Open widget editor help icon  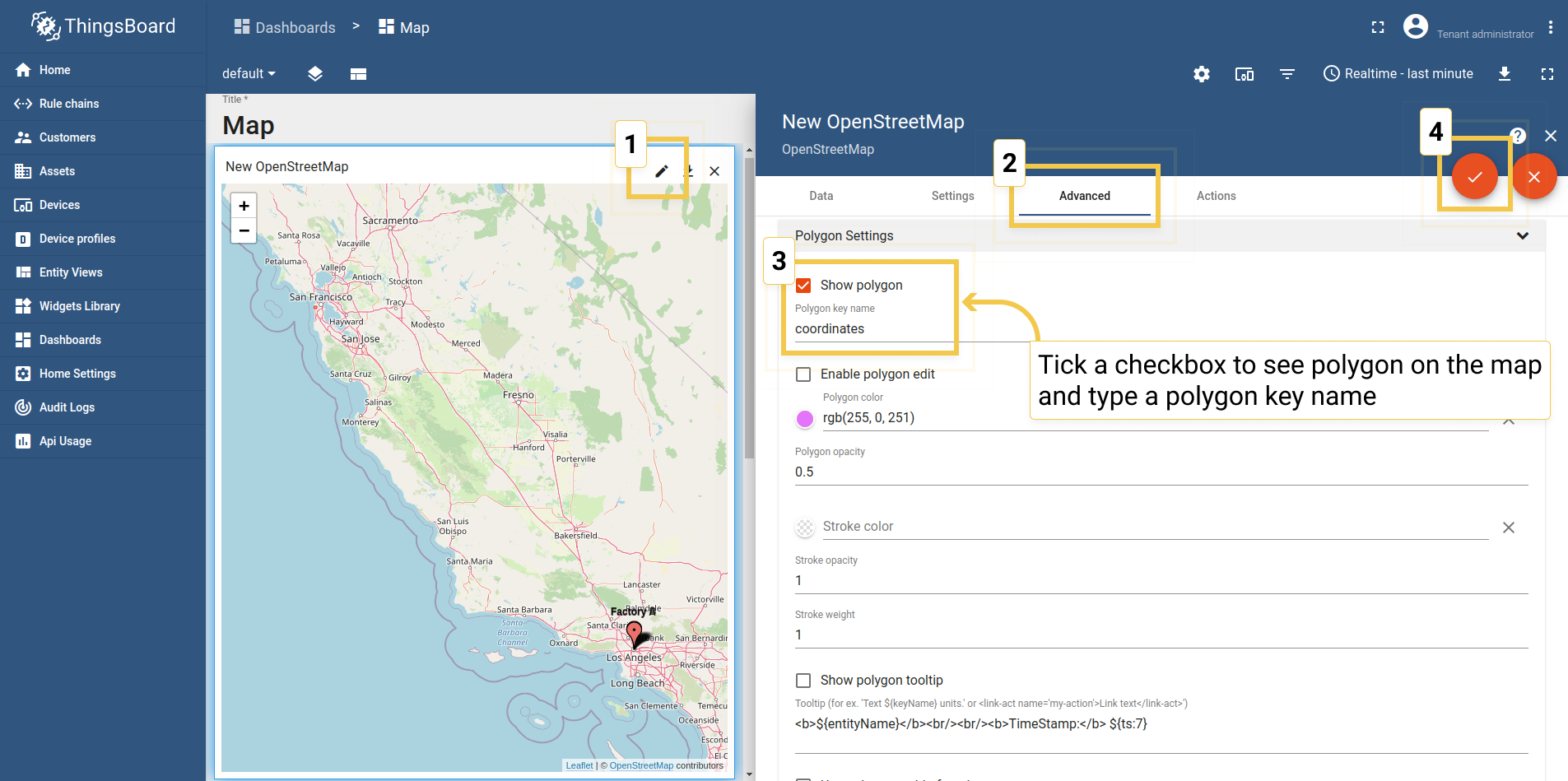(1519, 136)
